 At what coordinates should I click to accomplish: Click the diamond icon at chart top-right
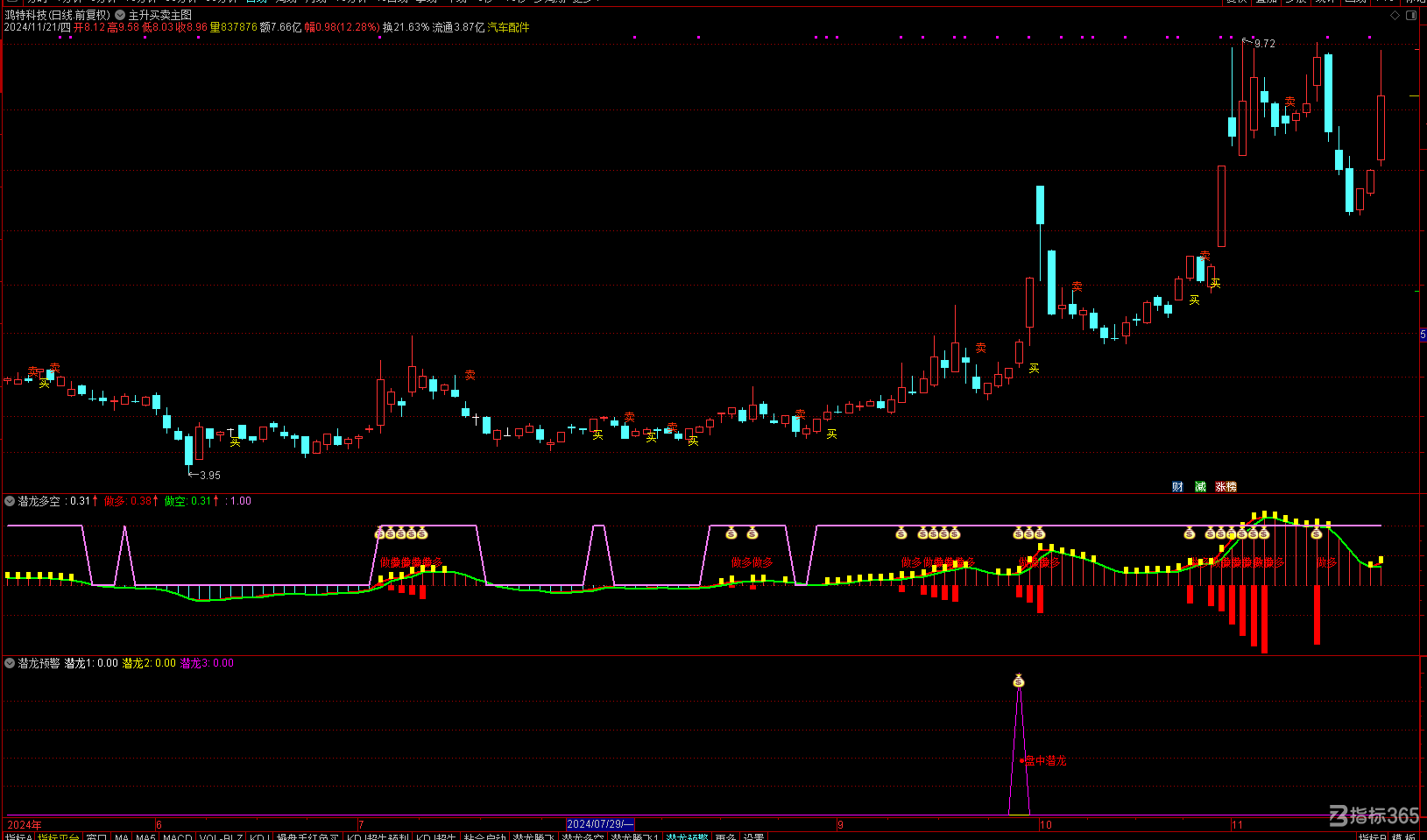(1395, 15)
